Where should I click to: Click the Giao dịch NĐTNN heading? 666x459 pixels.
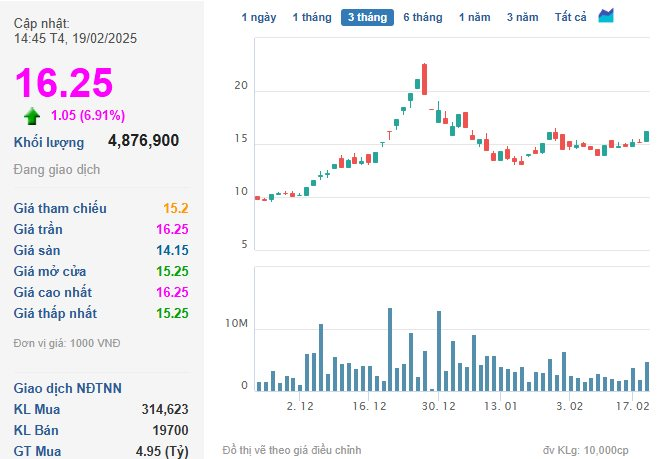tap(68, 388)
